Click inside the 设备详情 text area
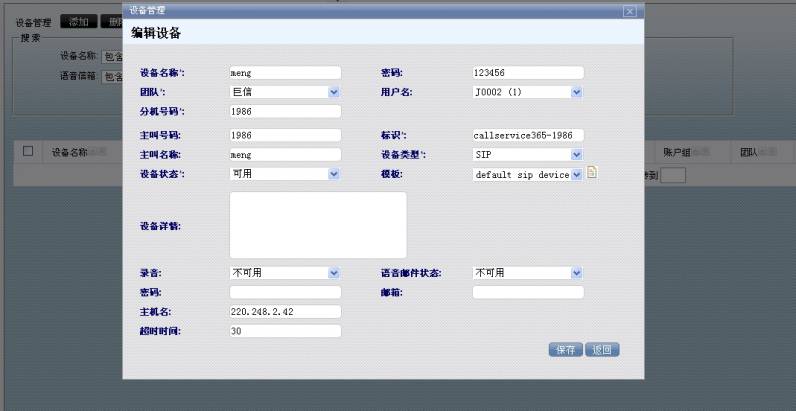The height and width of the screenshot is (411, 796). 318,225
